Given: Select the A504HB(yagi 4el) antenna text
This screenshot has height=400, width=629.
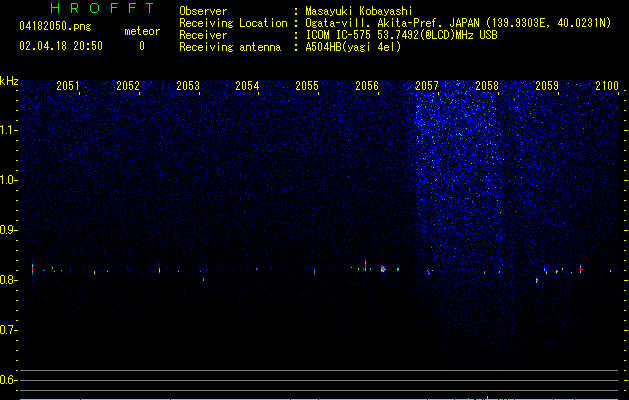Looking at the screenshot, I should point(353,47).
